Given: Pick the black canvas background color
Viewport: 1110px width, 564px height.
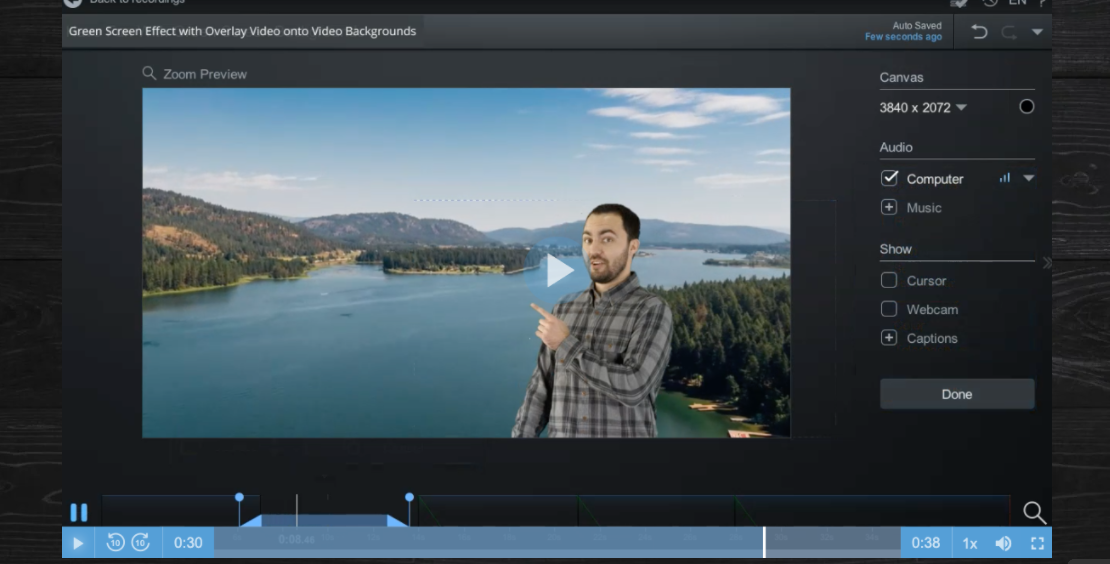Looking at the screenshot, I should pyautogui.click(x=1026, y=107).
